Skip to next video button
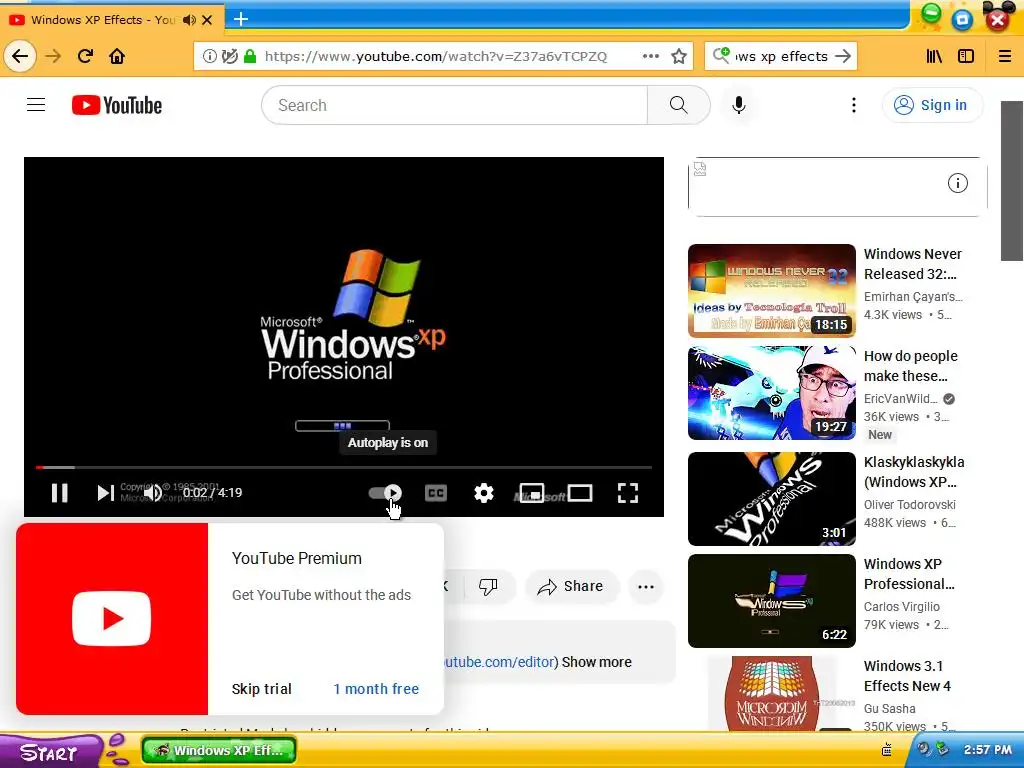Viewport: 1024px width, 768px height. tap(105, 493)
